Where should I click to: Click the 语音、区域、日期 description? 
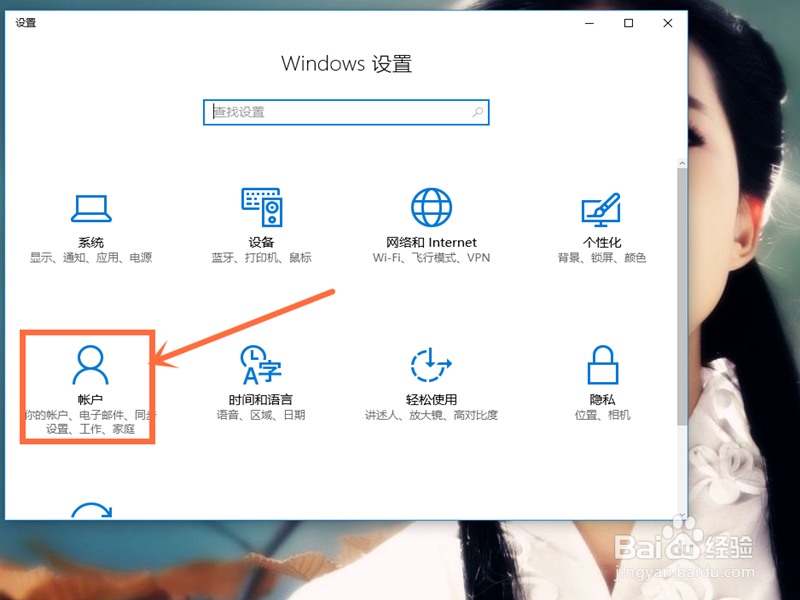click(x=261, y=415)
